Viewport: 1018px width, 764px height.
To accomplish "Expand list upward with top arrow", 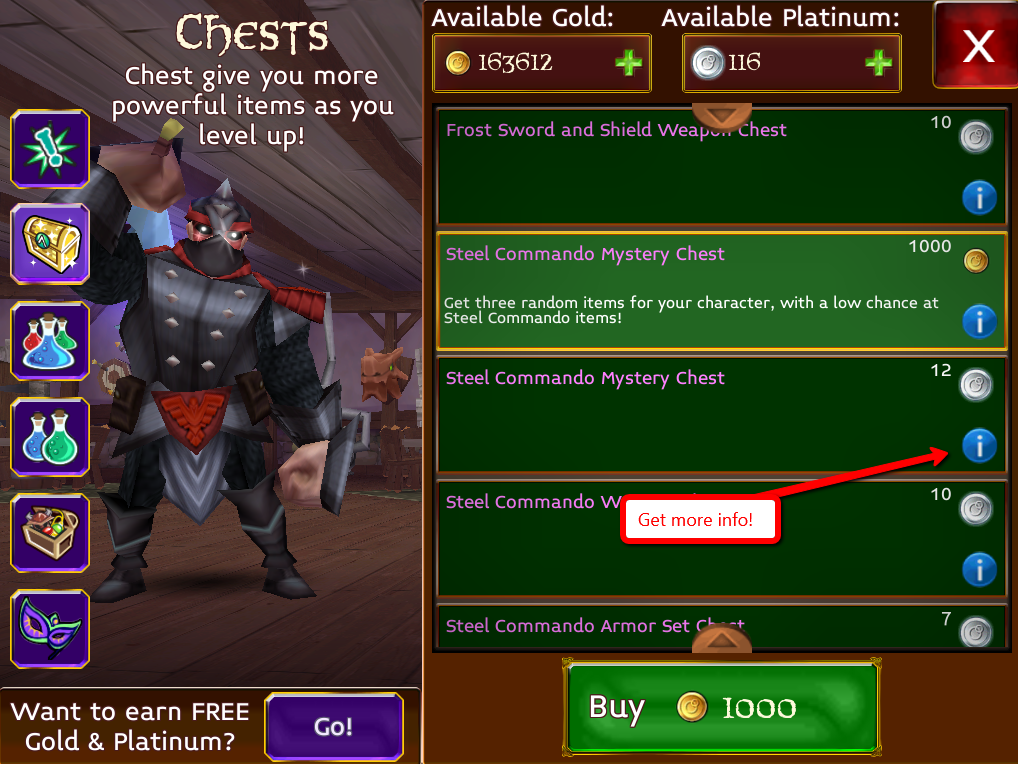I will [722, 116].
